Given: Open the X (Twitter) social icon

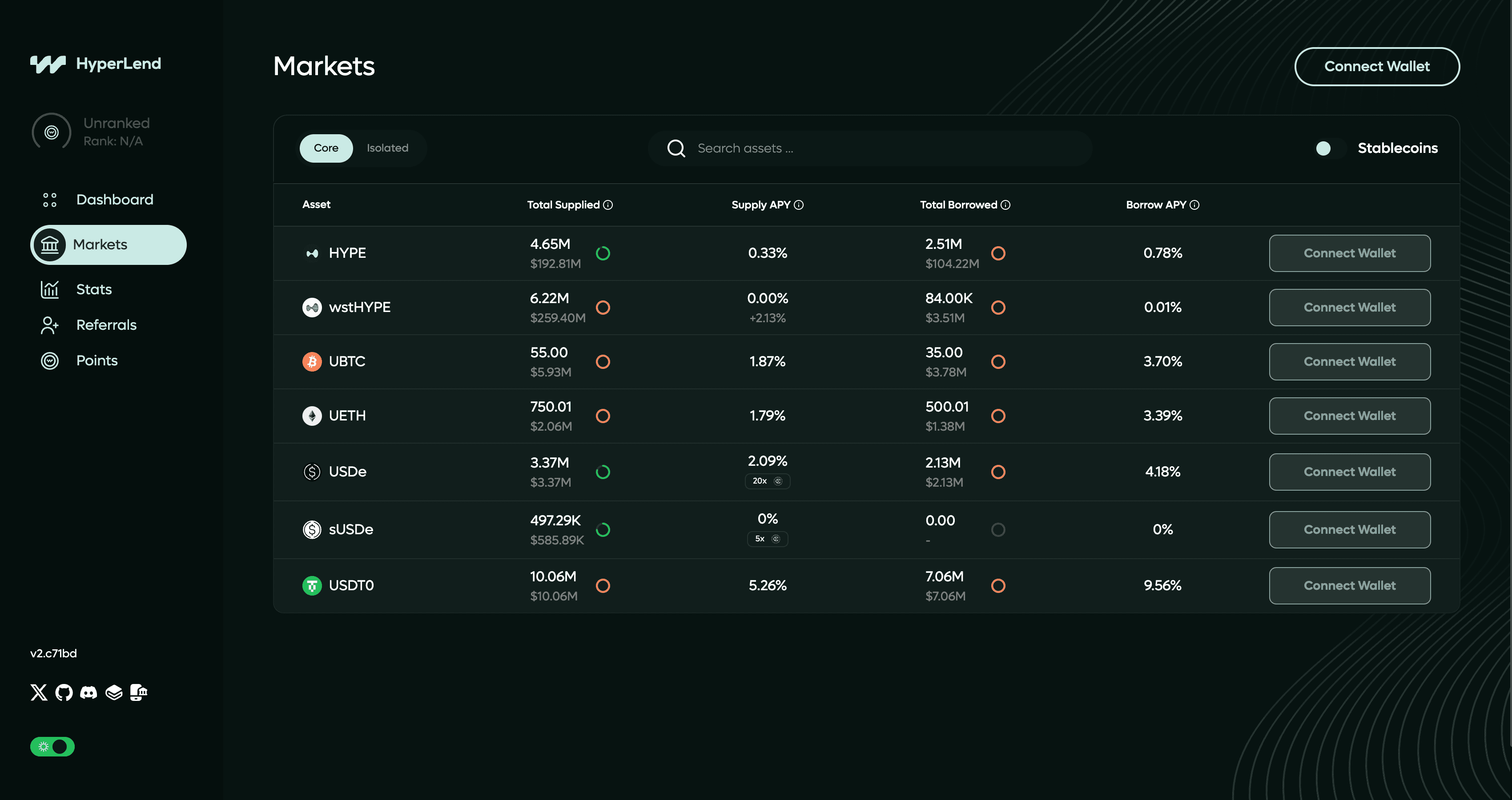Looking at the screenshot, I should click(x=39, y=693).
